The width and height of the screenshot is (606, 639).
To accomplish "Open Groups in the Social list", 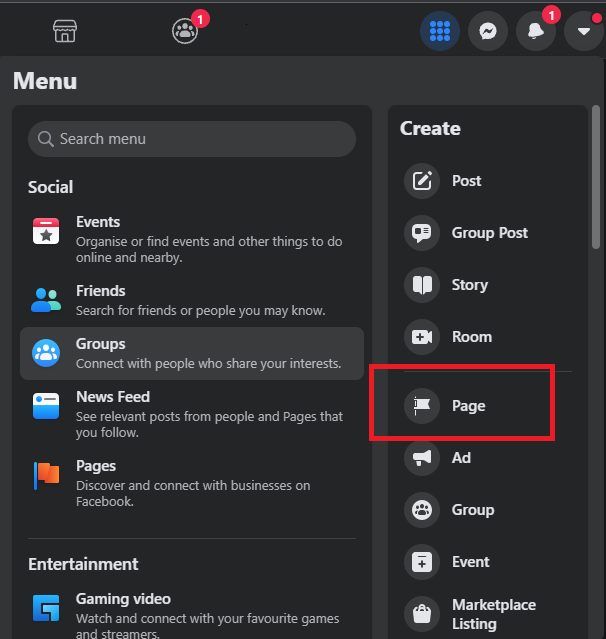I will point(192,353).
